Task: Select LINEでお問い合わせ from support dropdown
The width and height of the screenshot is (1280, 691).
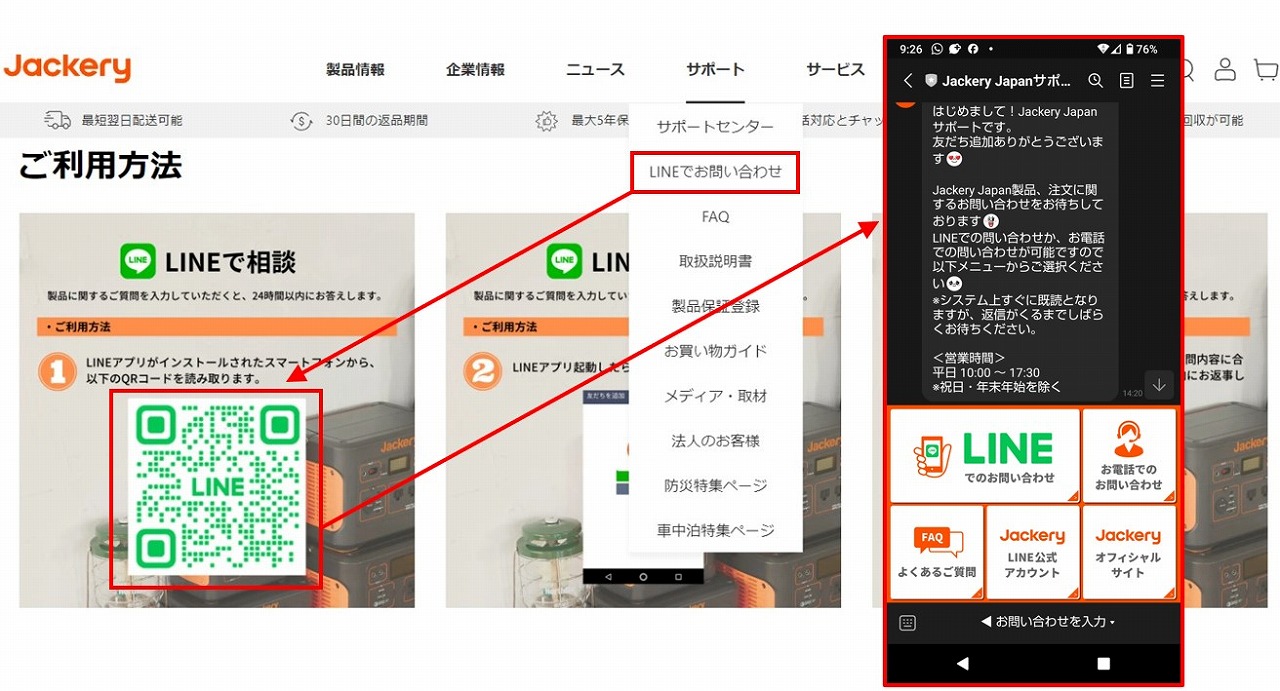Action: 715,172
